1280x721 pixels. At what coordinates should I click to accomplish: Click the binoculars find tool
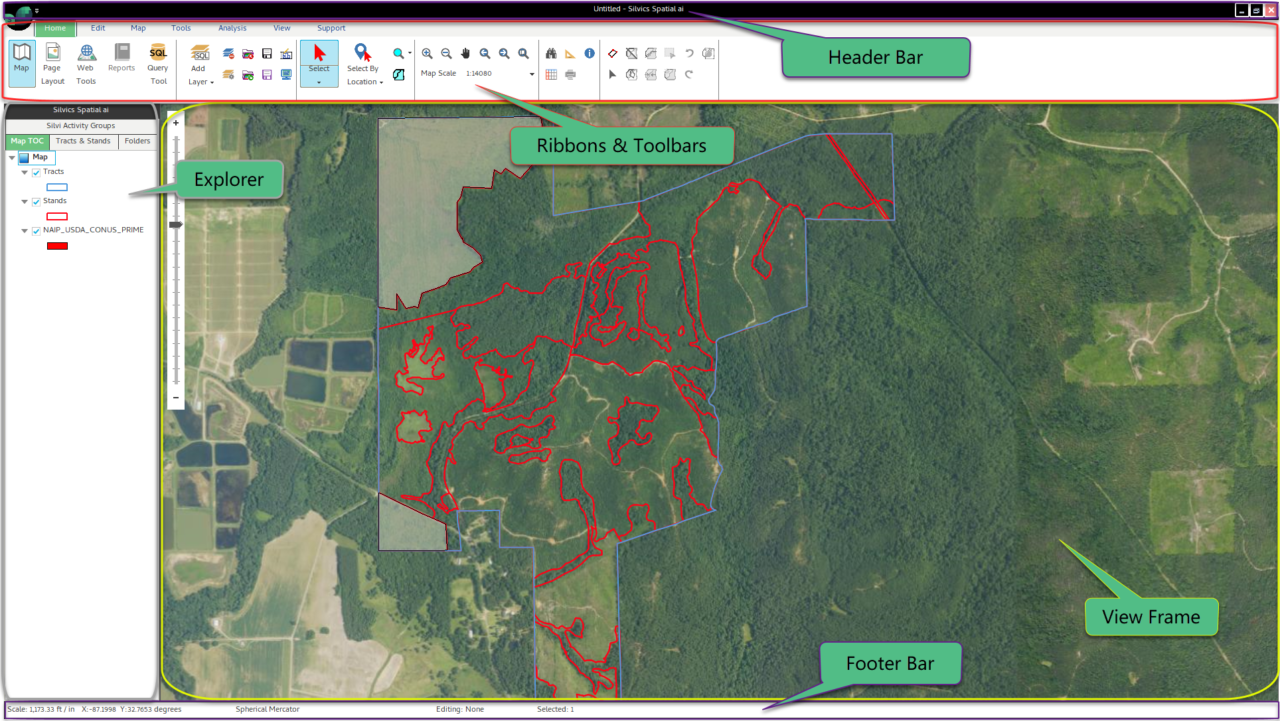[551, 54]
